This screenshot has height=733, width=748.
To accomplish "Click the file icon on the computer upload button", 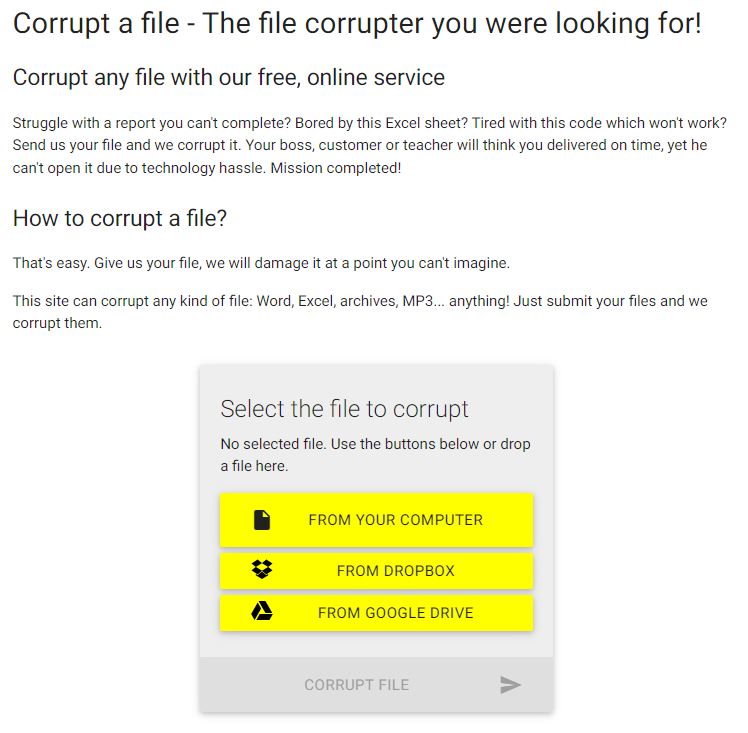I will coord(262,520).
